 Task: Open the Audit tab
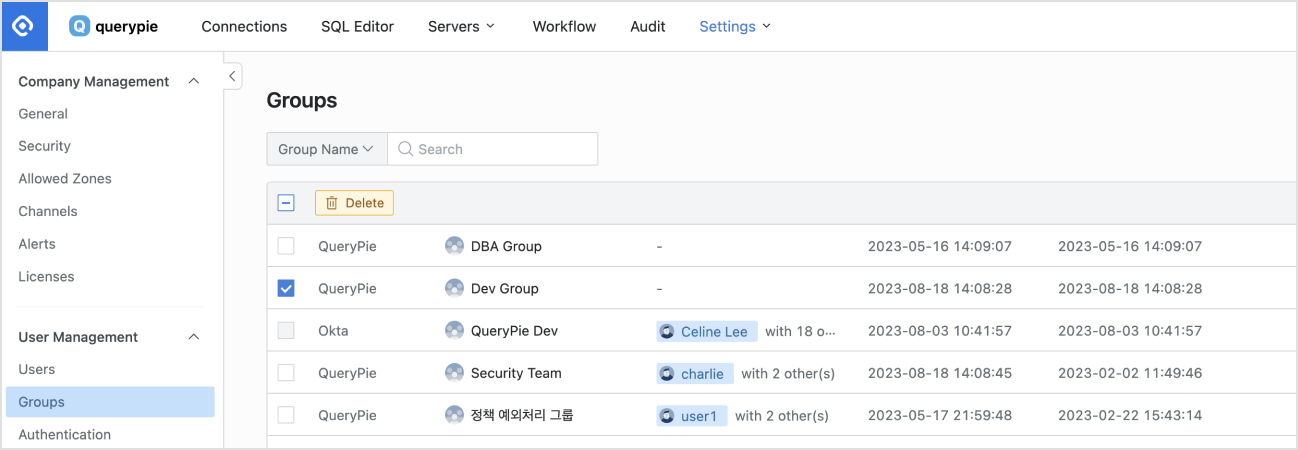click(648, 27)
